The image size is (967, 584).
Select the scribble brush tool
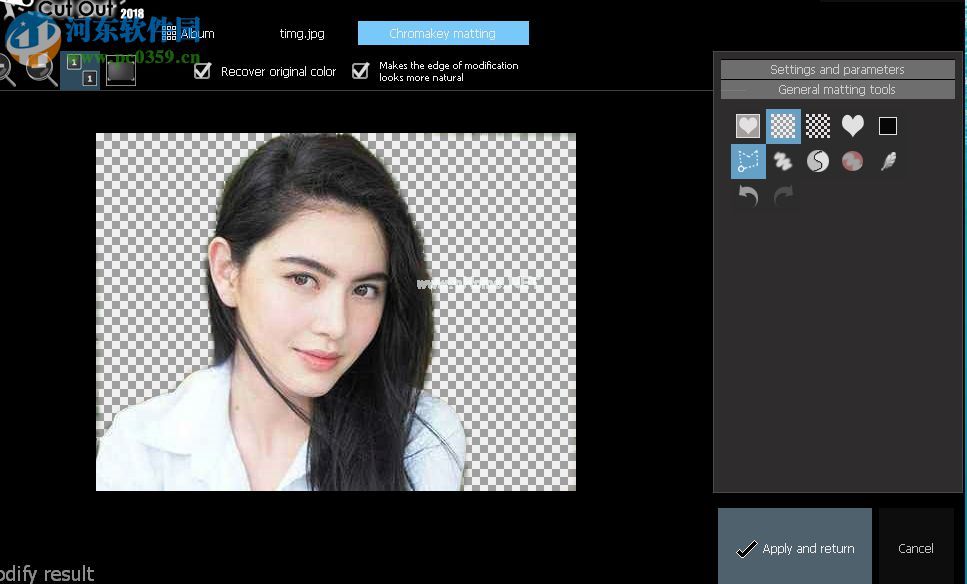point(783,161)
